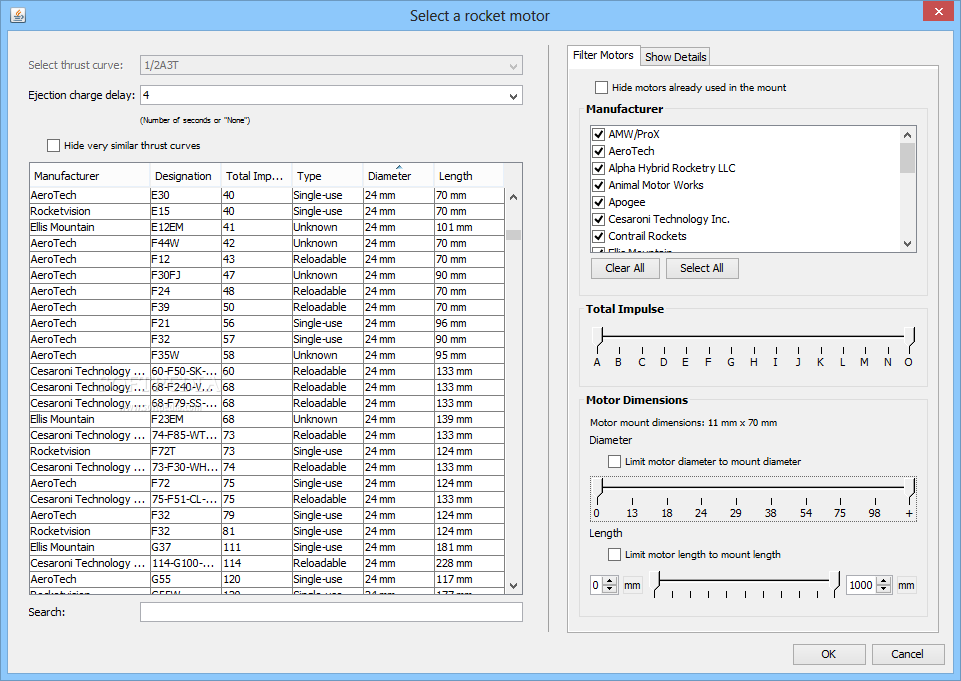Sort table by Designation column header
Viewport: 961px width, 681px height.
(185, 176)
